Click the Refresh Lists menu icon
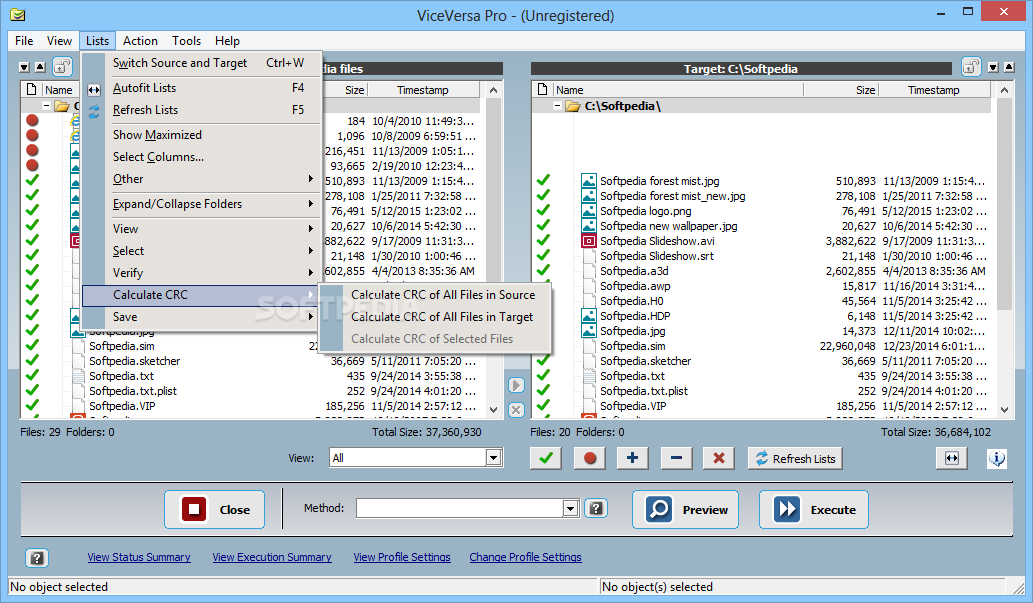1033x603 pixels. pos(94,111)
